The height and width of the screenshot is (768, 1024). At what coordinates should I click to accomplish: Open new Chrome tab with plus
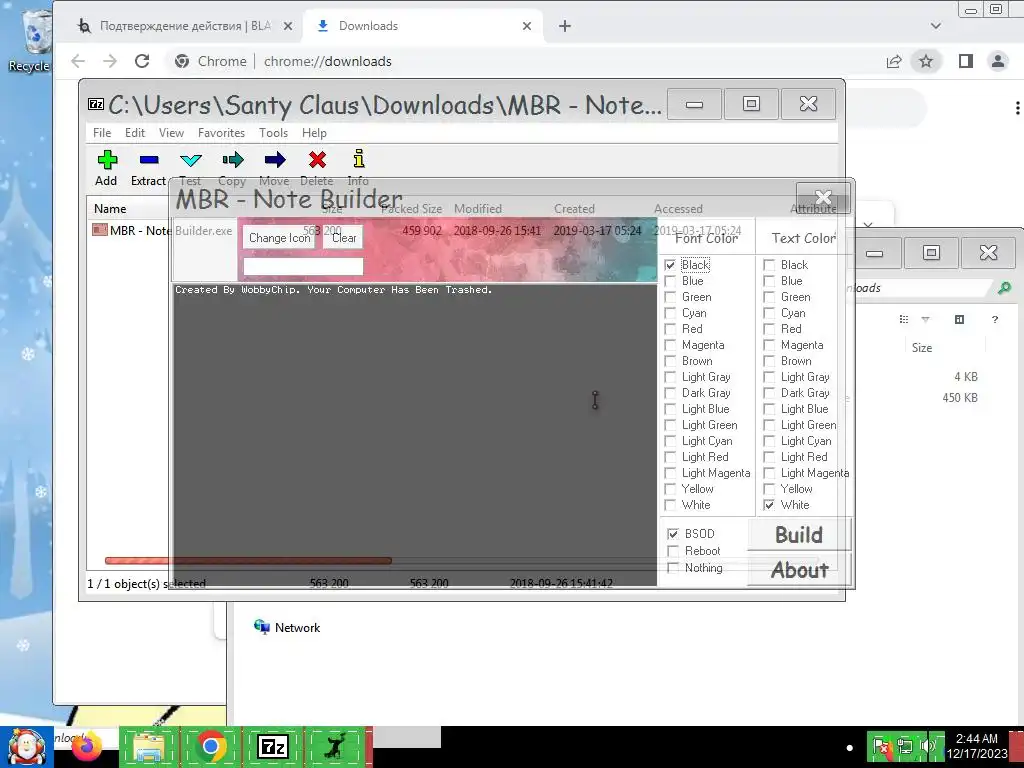pyautogui.click(x=565, y=26)
